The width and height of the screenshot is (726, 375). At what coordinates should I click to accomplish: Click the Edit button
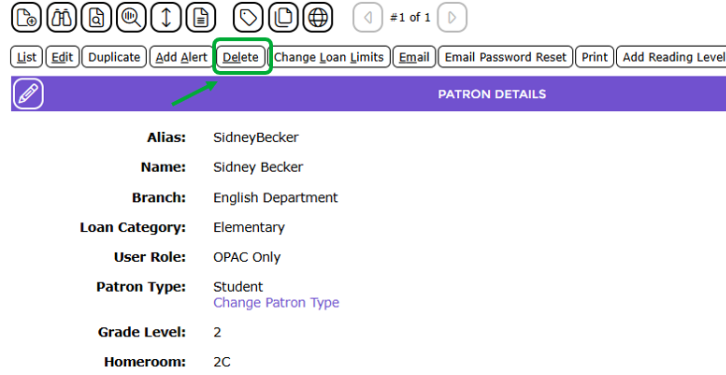click(x=62, y=57)
